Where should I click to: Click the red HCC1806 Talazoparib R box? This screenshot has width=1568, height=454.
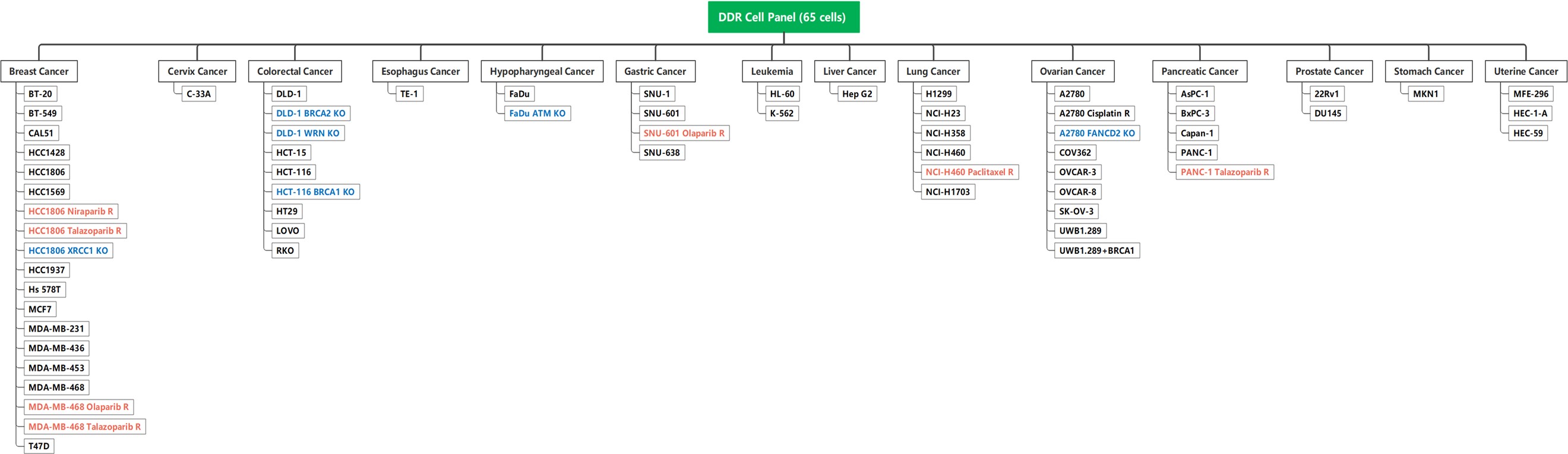point(75,231)
